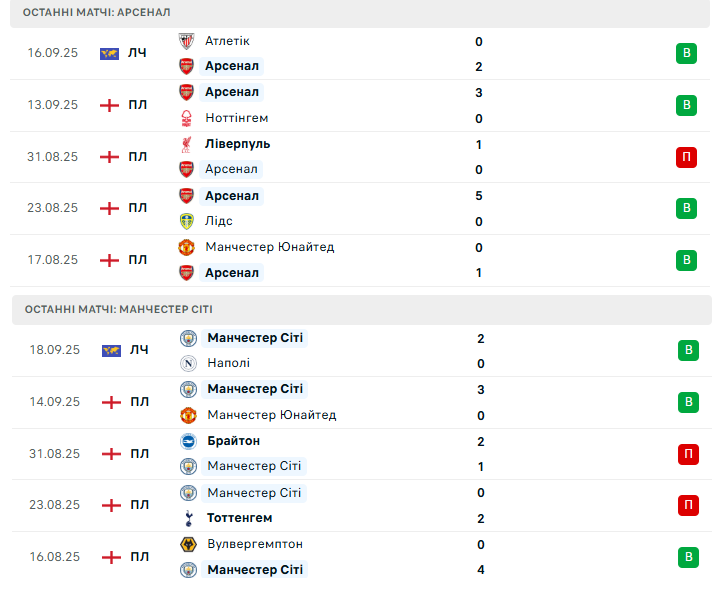717x591 pixels.
Task: Click the Napoli club crest
Action: tap(188, 364)
